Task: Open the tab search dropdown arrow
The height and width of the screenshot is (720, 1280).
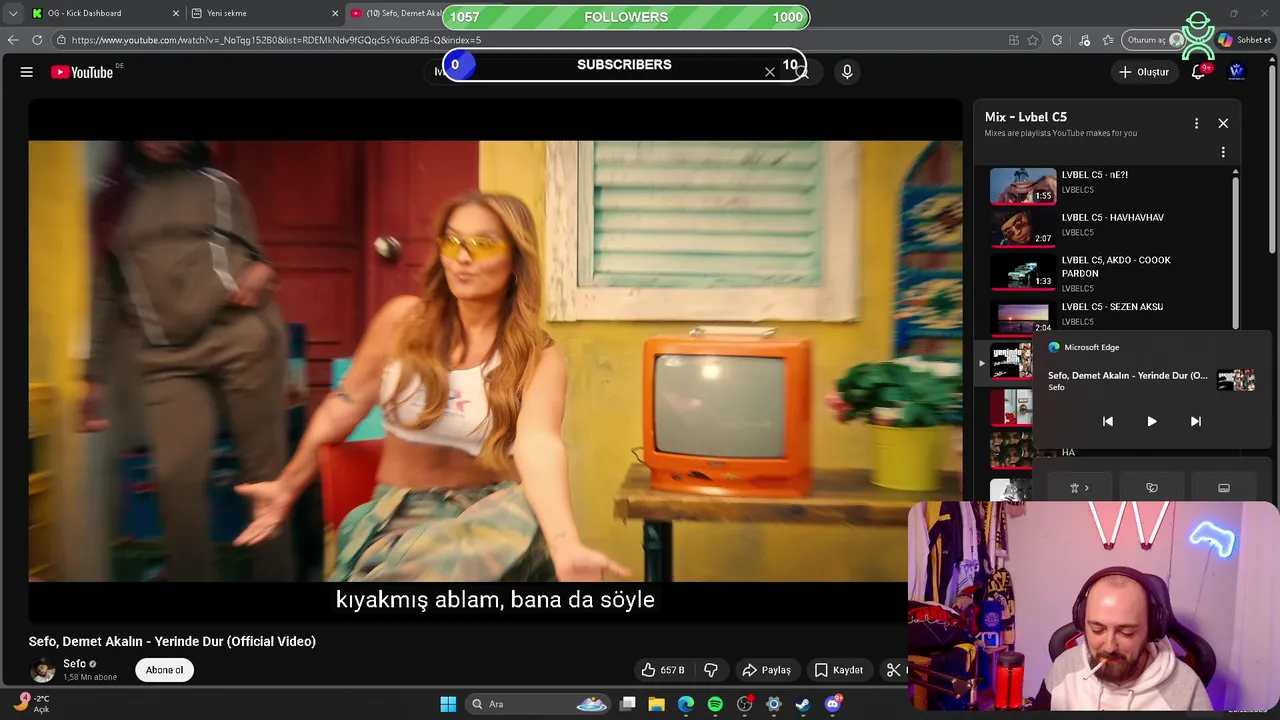Action: click(x=12, y=13)
